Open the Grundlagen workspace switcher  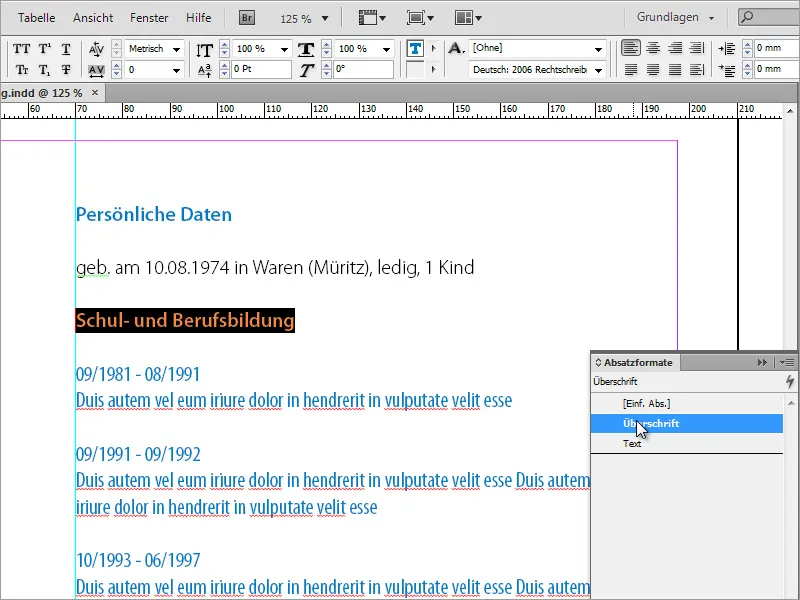(675, 17)
